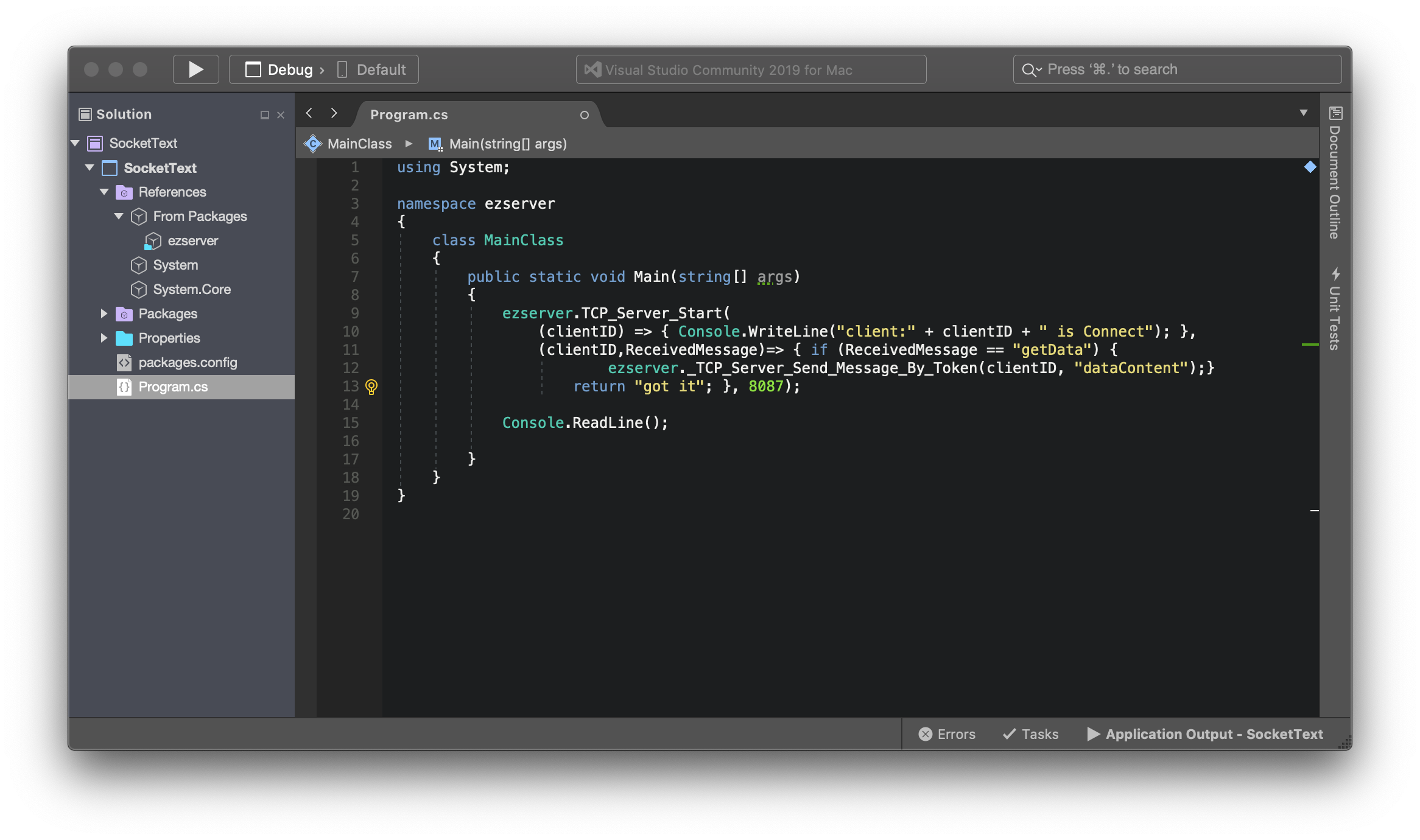Click the port number 8087 in code
The width and height of the screenshot is (1420, 840).
coord(765,387)
